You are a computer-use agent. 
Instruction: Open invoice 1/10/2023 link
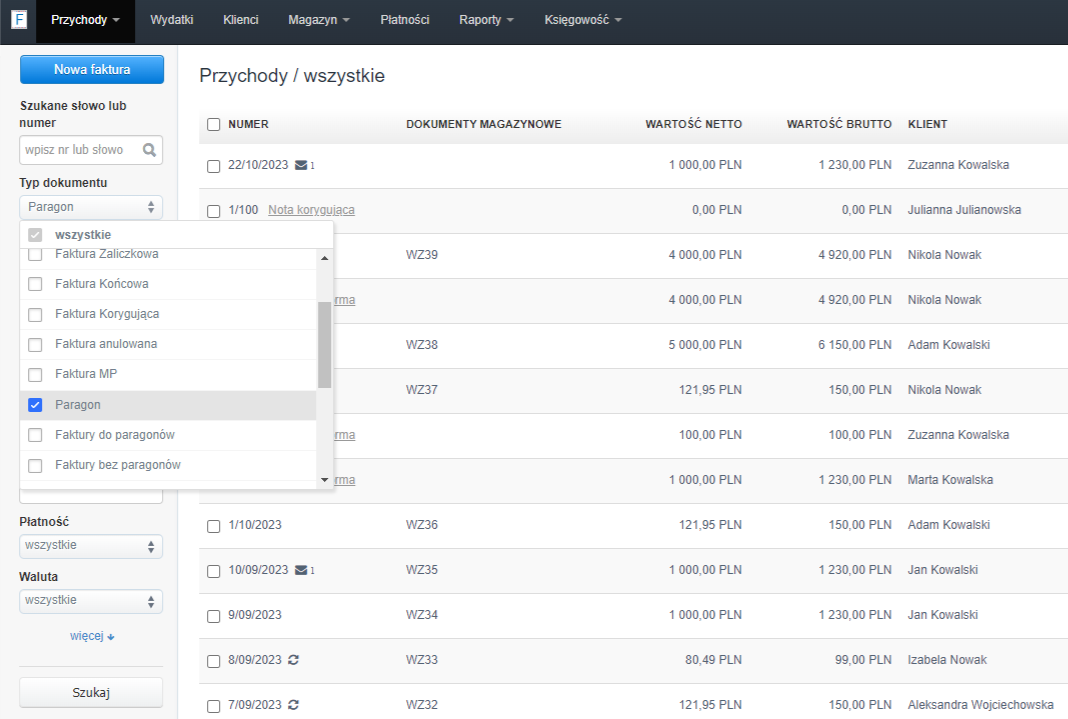tap(255, 525)
